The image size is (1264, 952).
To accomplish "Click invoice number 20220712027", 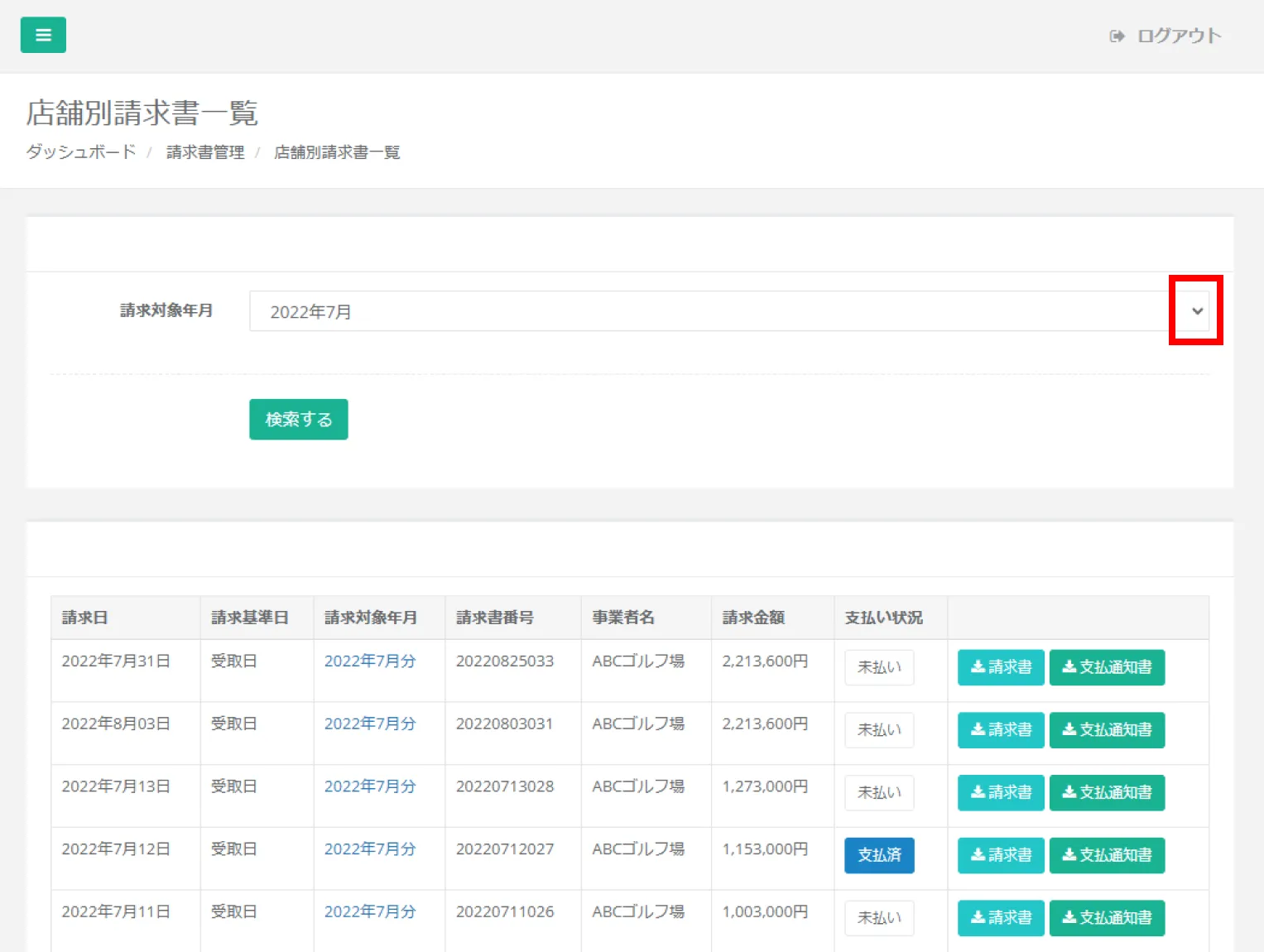I will pos(505,849).
